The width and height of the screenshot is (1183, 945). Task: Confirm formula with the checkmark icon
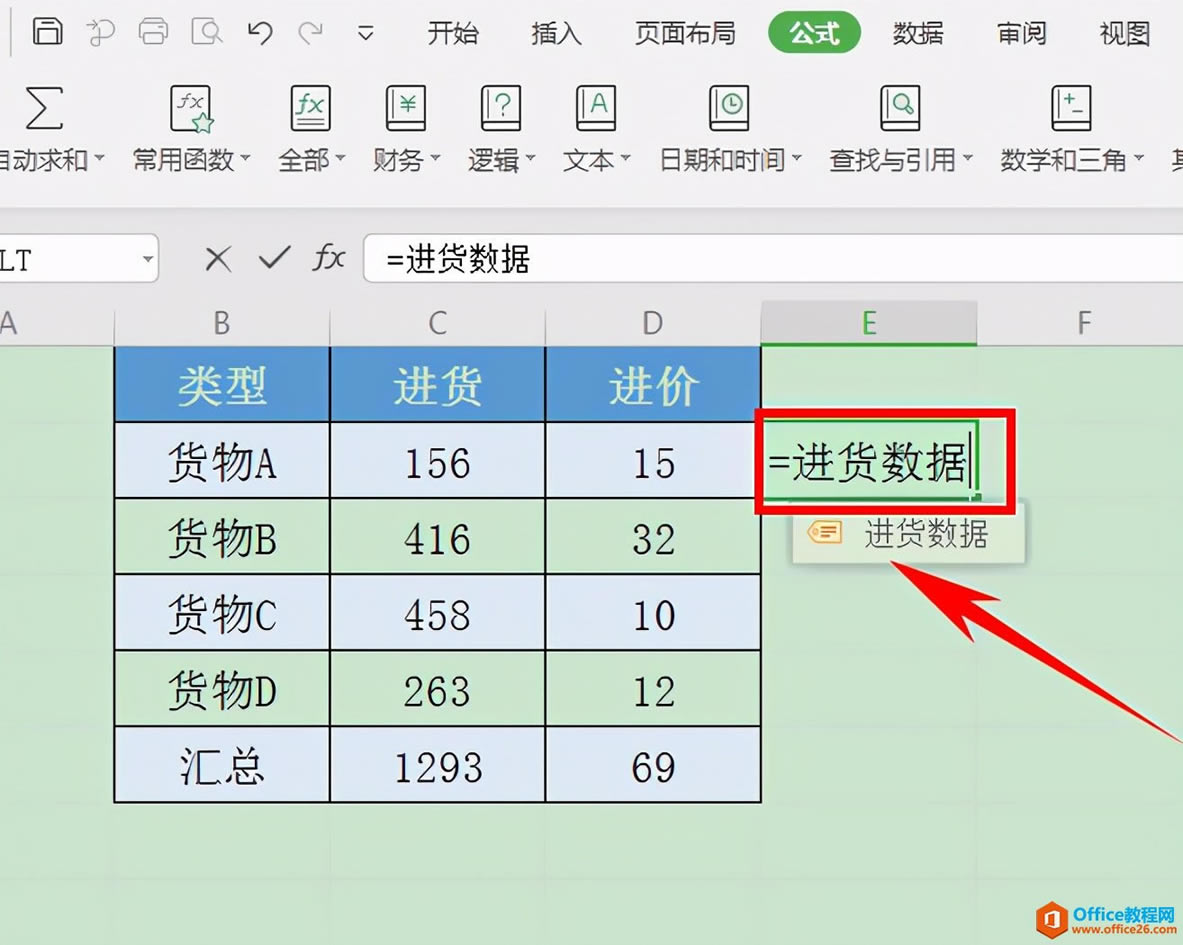click(x=275, y=258)
